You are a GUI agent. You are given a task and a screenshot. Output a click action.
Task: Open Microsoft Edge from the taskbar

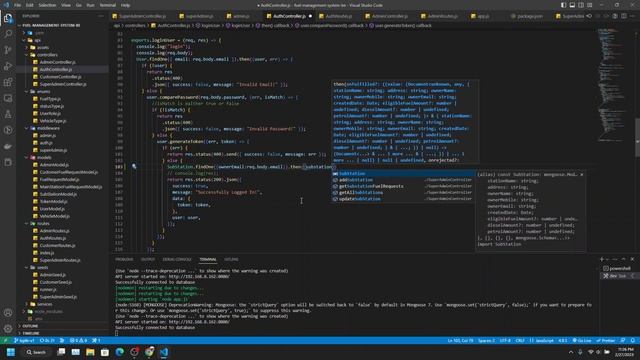coord(120,352)
